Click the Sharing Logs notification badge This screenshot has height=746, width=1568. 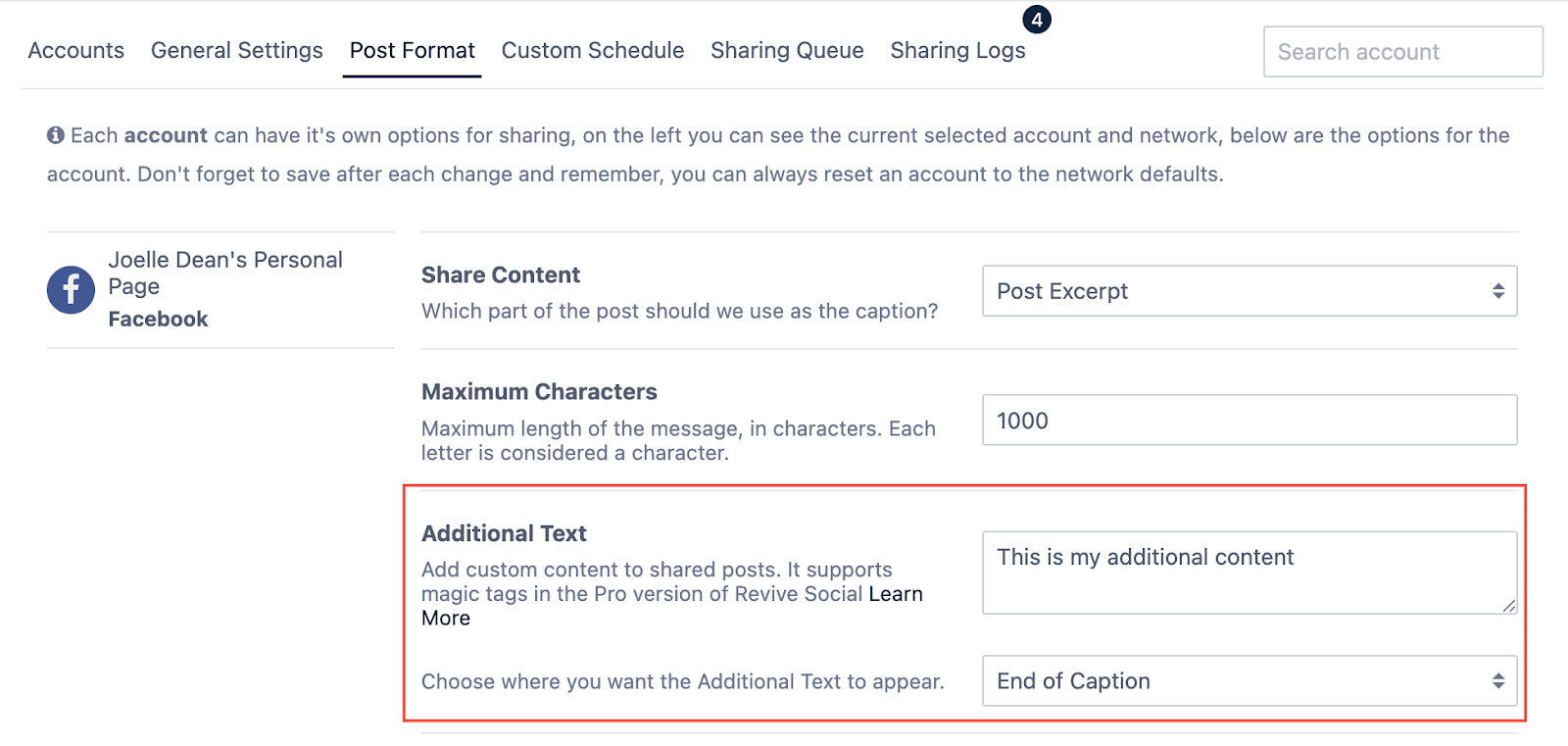click(x=1036, y=20)
